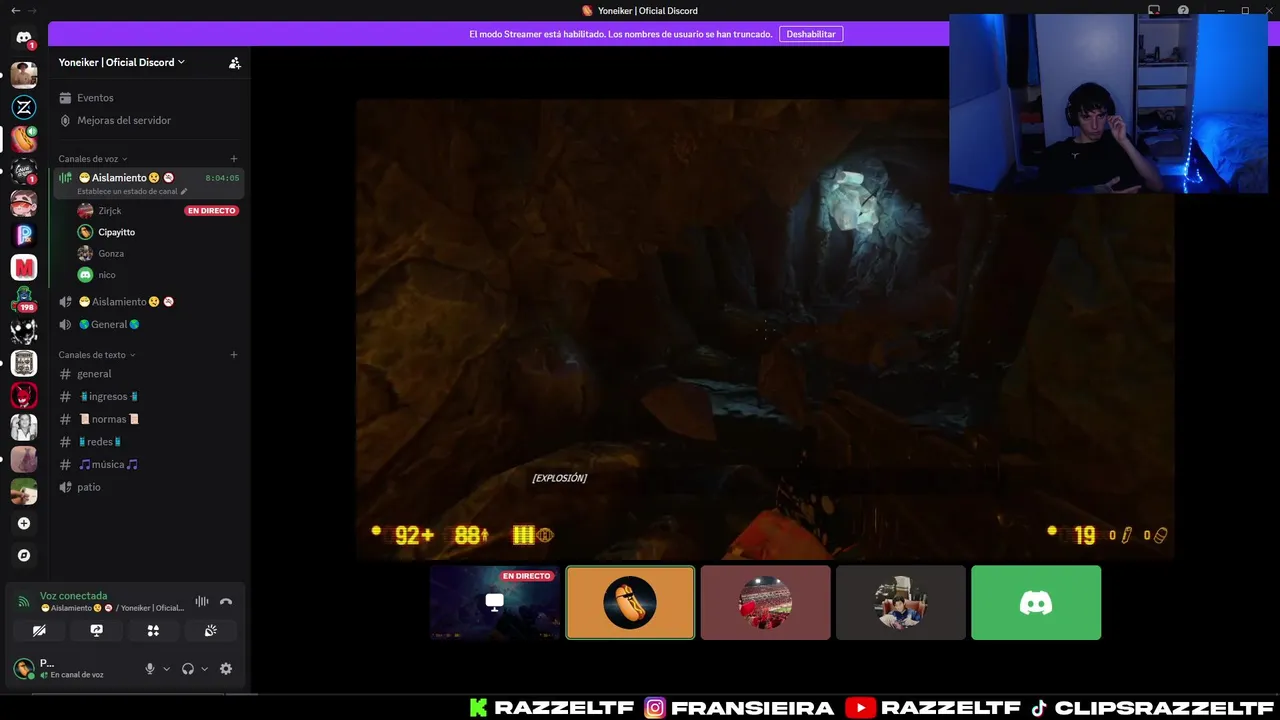The image size is (1280, 720).
Task: Open Discover servers compass icon
Action: tap(24, 555)
